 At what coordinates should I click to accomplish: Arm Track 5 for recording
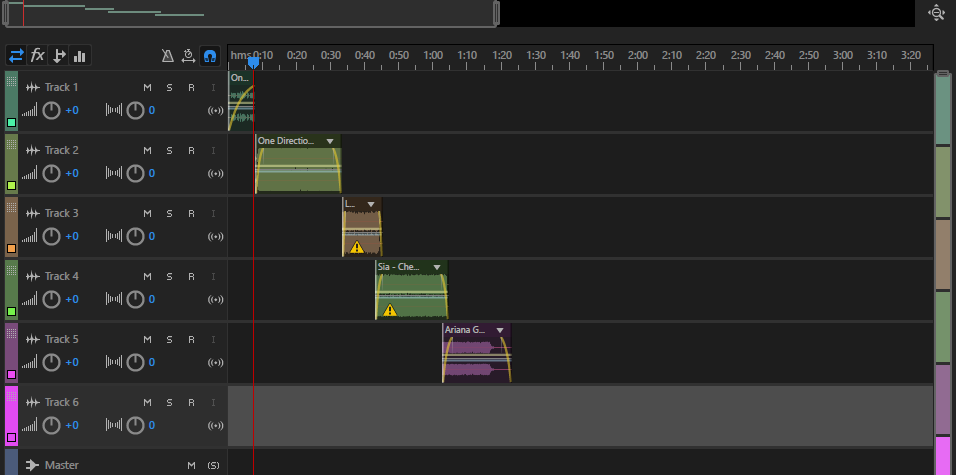click(x=191, y=340)
